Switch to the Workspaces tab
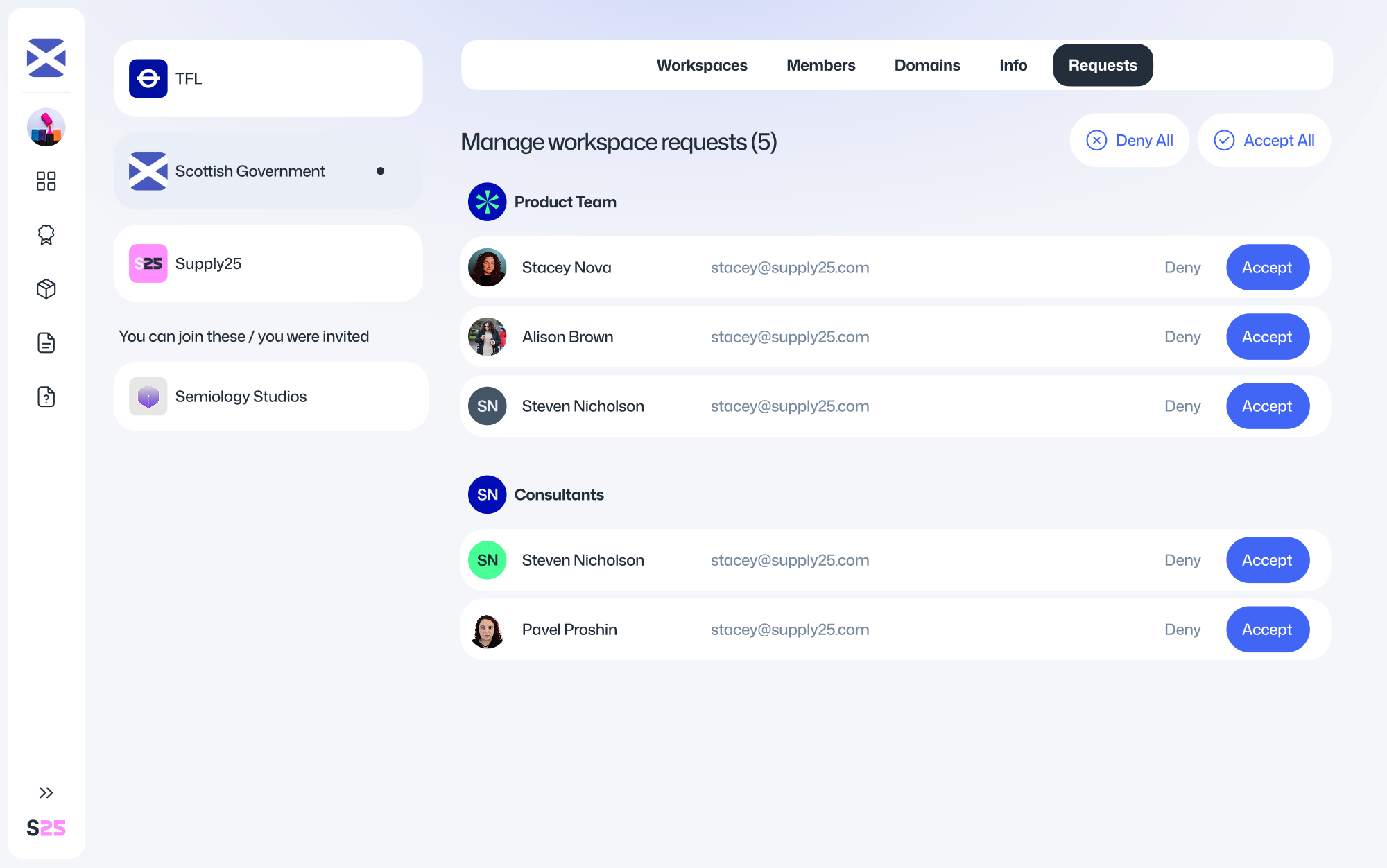Image resolution: width=1387 pixels, height=868 pixels. 701,65
